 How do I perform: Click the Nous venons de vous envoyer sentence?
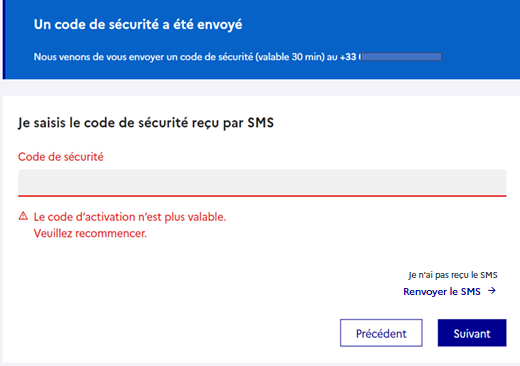point(195,57)
